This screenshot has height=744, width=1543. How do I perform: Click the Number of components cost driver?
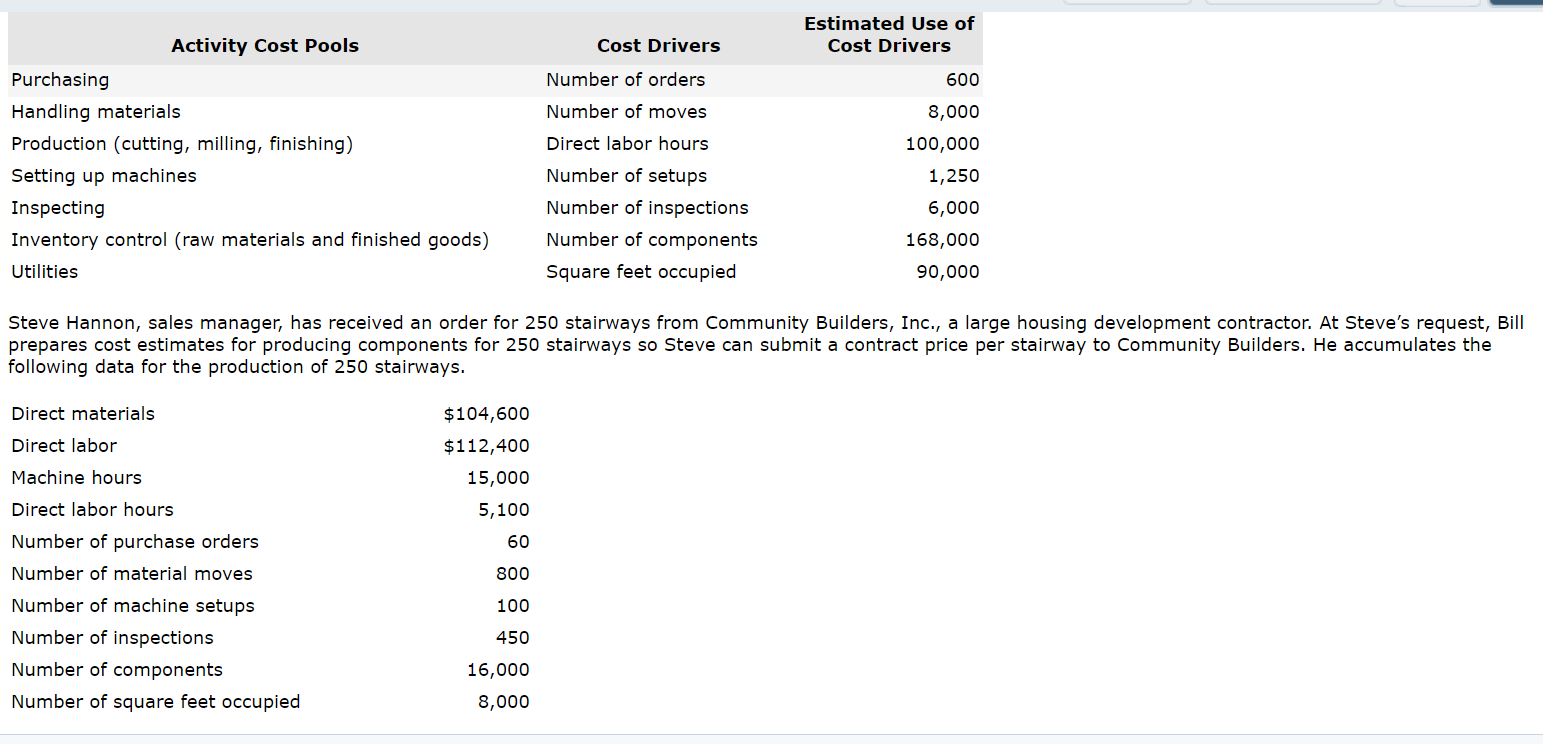(652, 239)
